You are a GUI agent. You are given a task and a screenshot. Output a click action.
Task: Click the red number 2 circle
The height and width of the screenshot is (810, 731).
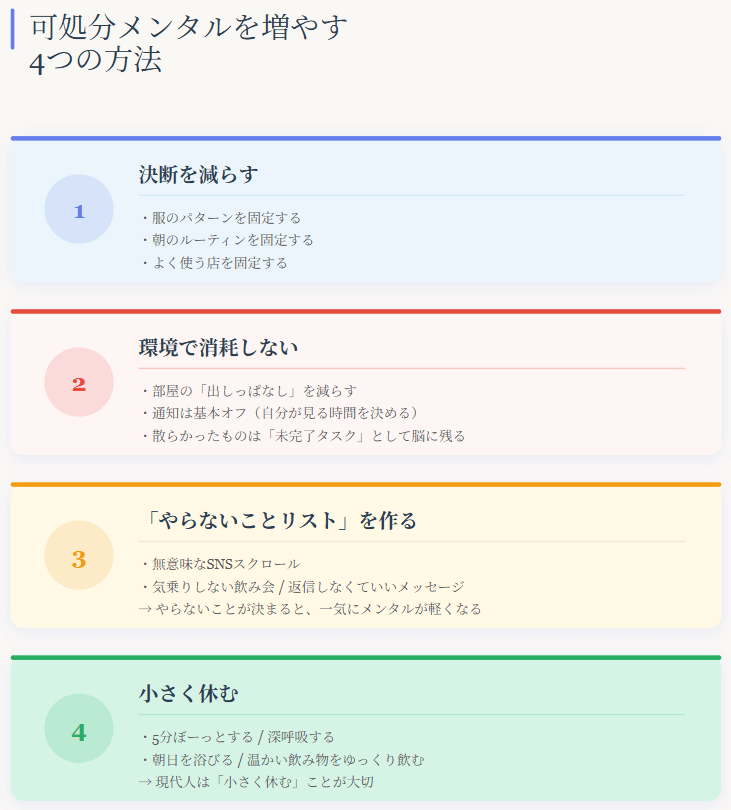pyautogui.click(x=79, y=383)
